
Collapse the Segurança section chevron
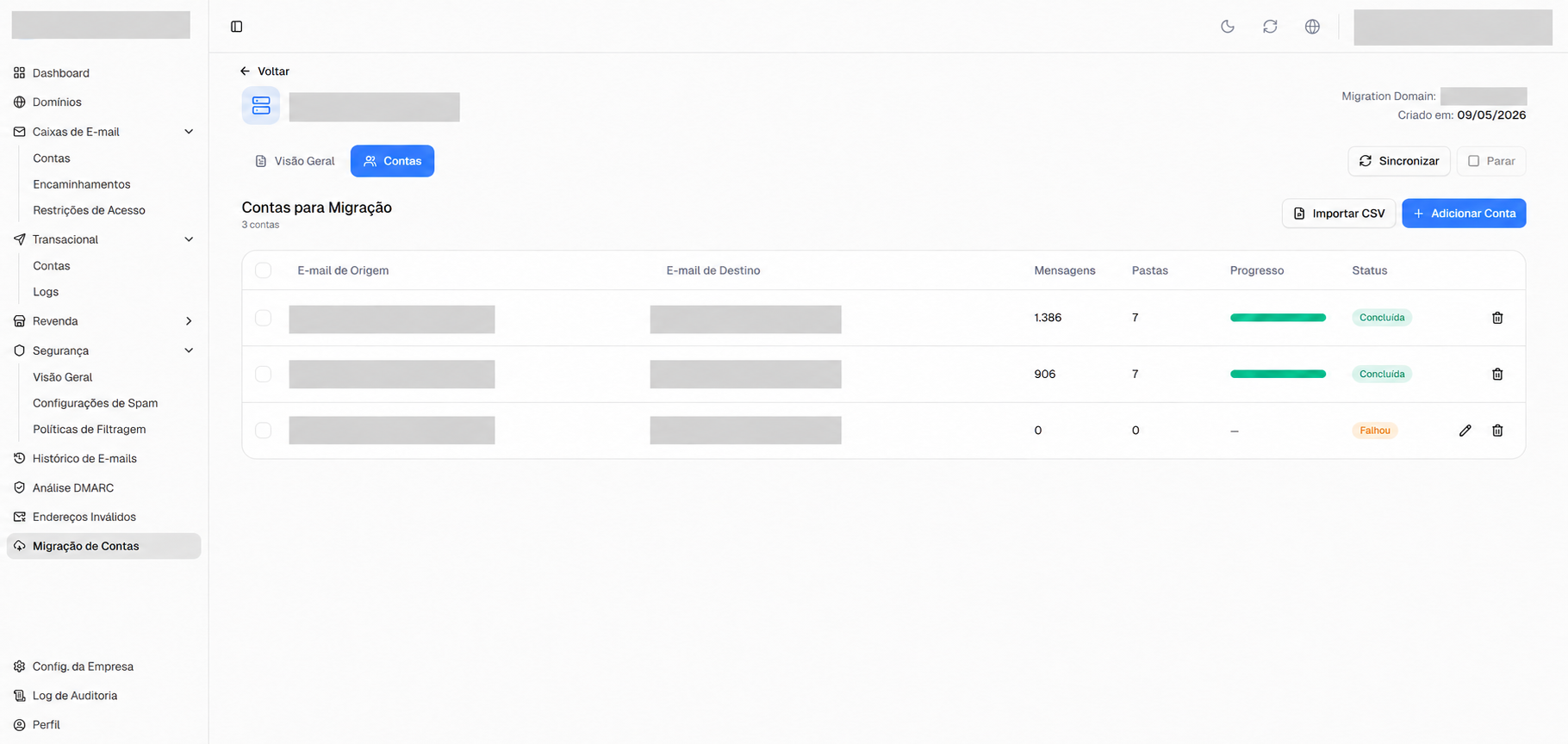[x=189, y=350]
